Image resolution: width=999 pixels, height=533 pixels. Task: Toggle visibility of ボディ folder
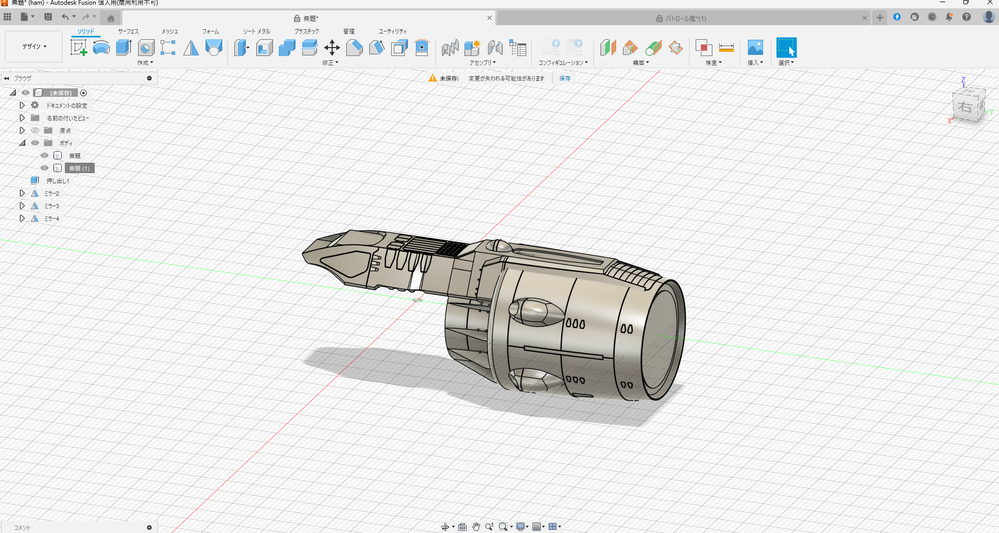35,143
